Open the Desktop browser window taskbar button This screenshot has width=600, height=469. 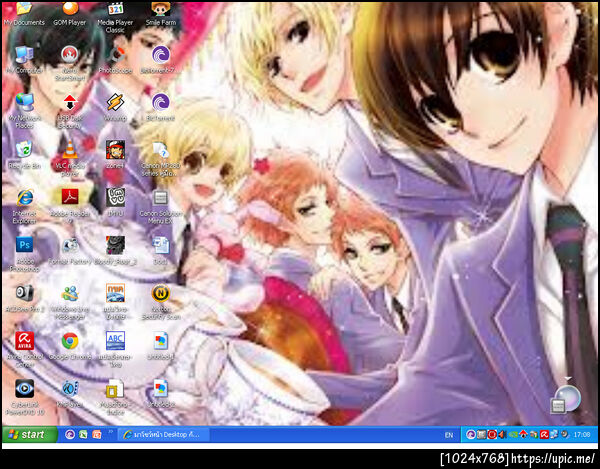(163, 435)
